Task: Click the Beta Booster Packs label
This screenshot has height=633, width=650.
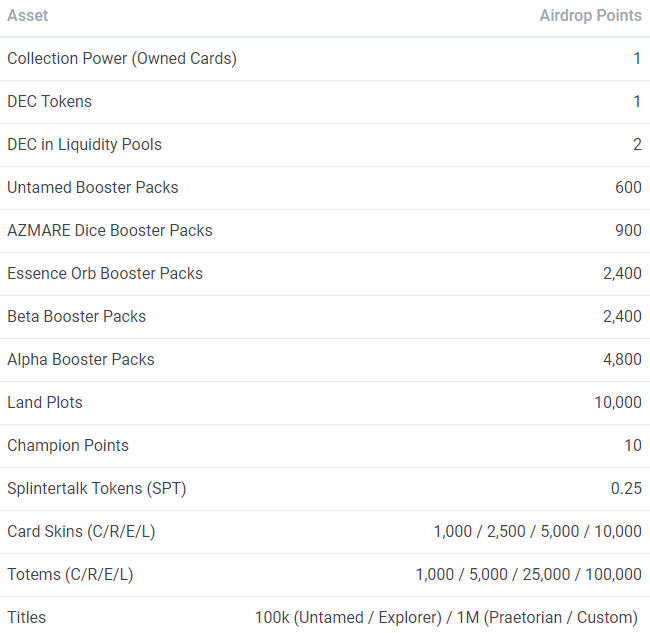Action: (x=76, y=317)
